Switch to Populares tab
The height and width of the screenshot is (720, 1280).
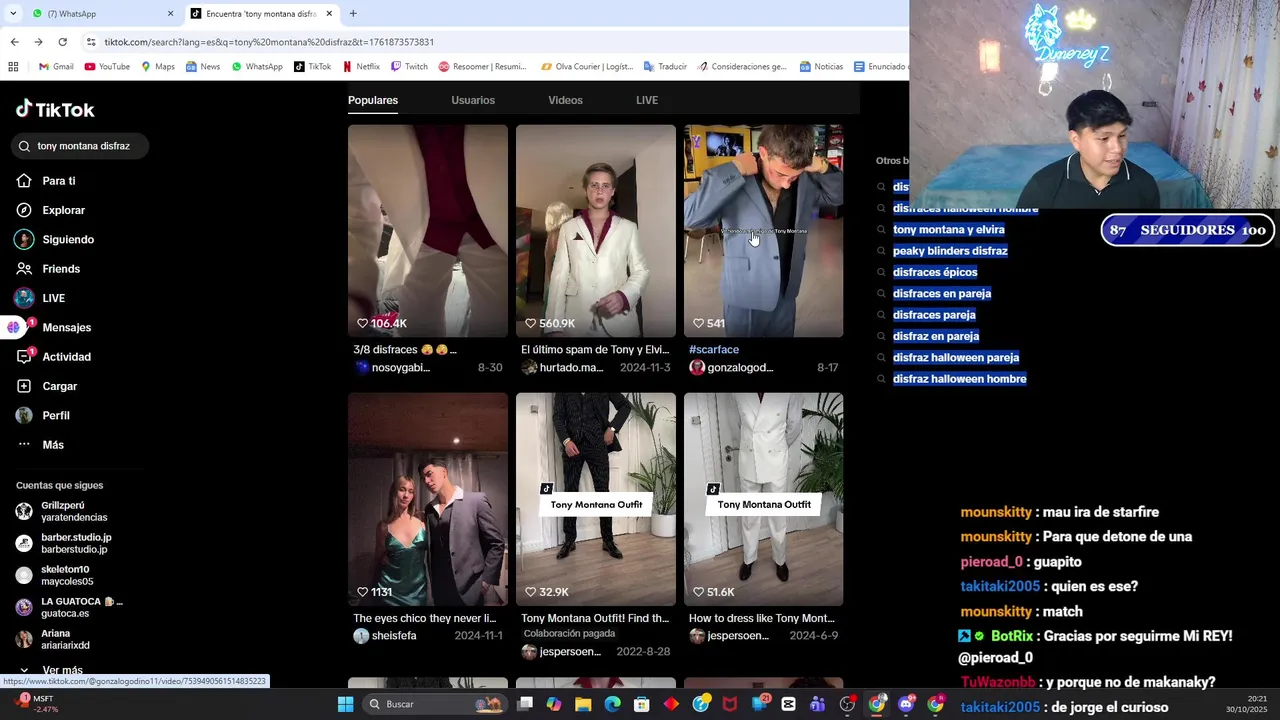[x=373, y=100]
